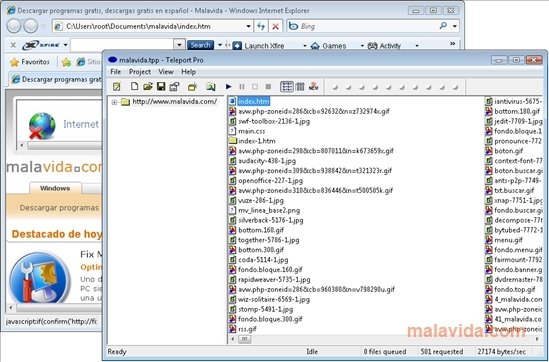Refresh the page in Internet Explorer

[261, 26]
